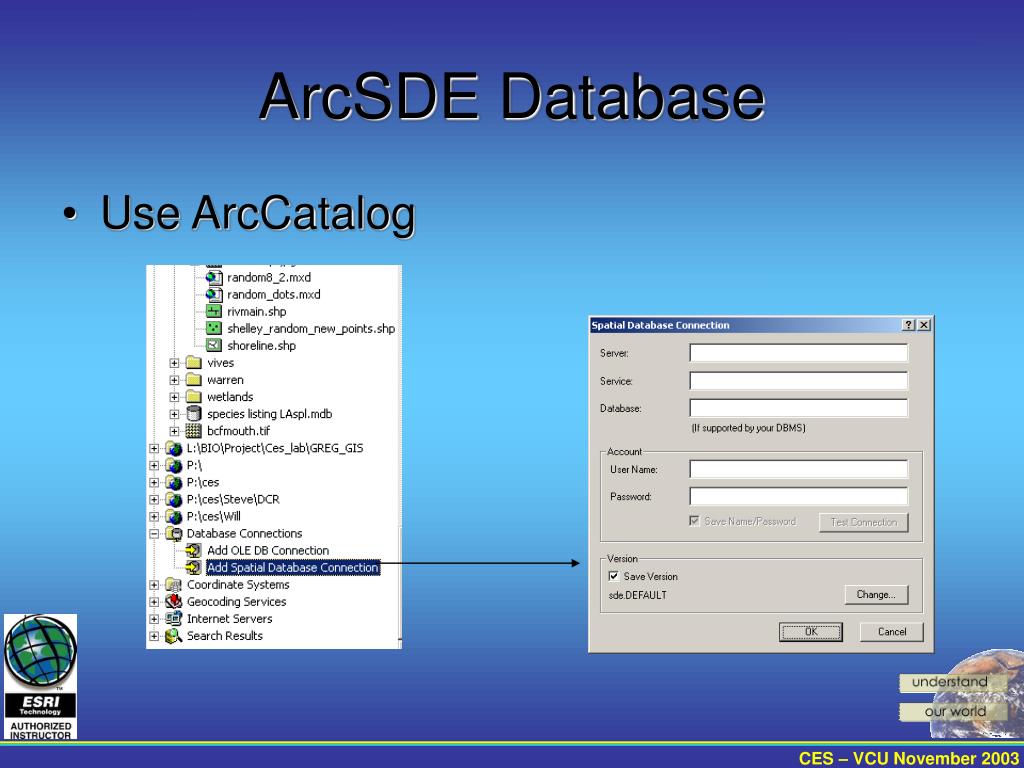Image resolution: width=1024 pixels, height=768 pixels.
Task: Click the shelley_random_new_points.shp point shapefile icon
Action: (214, 328)
